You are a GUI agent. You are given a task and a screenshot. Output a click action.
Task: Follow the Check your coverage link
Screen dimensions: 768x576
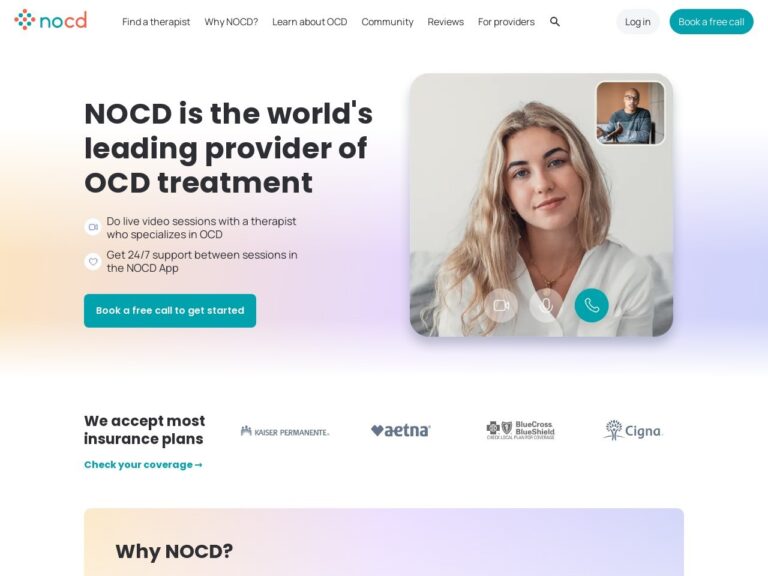click(x=143, y=464)
